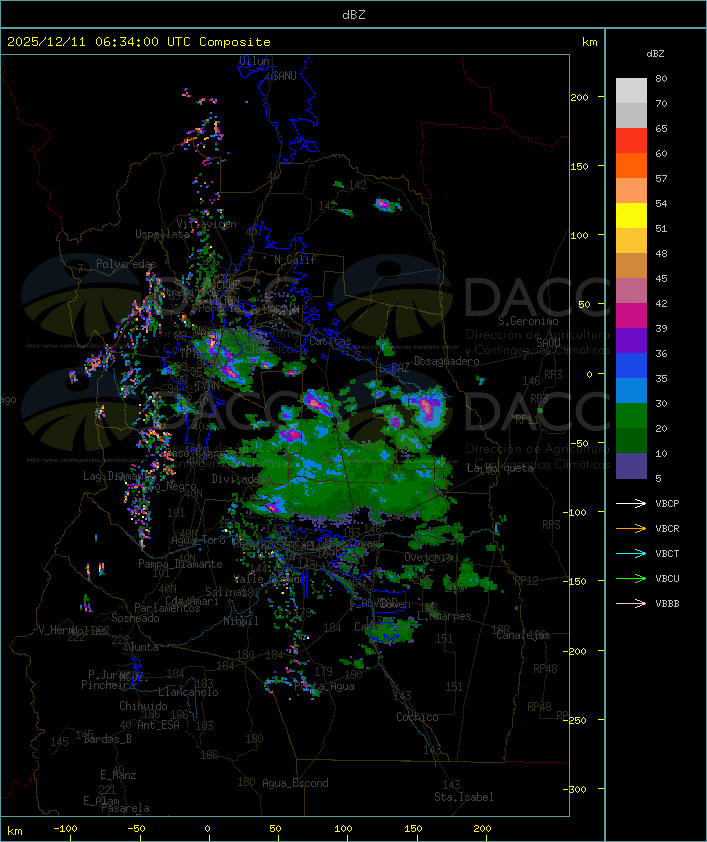This screenshot has width=707, height=842.
Task: Click the 150 tick on right axis
Action: coord(580,166)
